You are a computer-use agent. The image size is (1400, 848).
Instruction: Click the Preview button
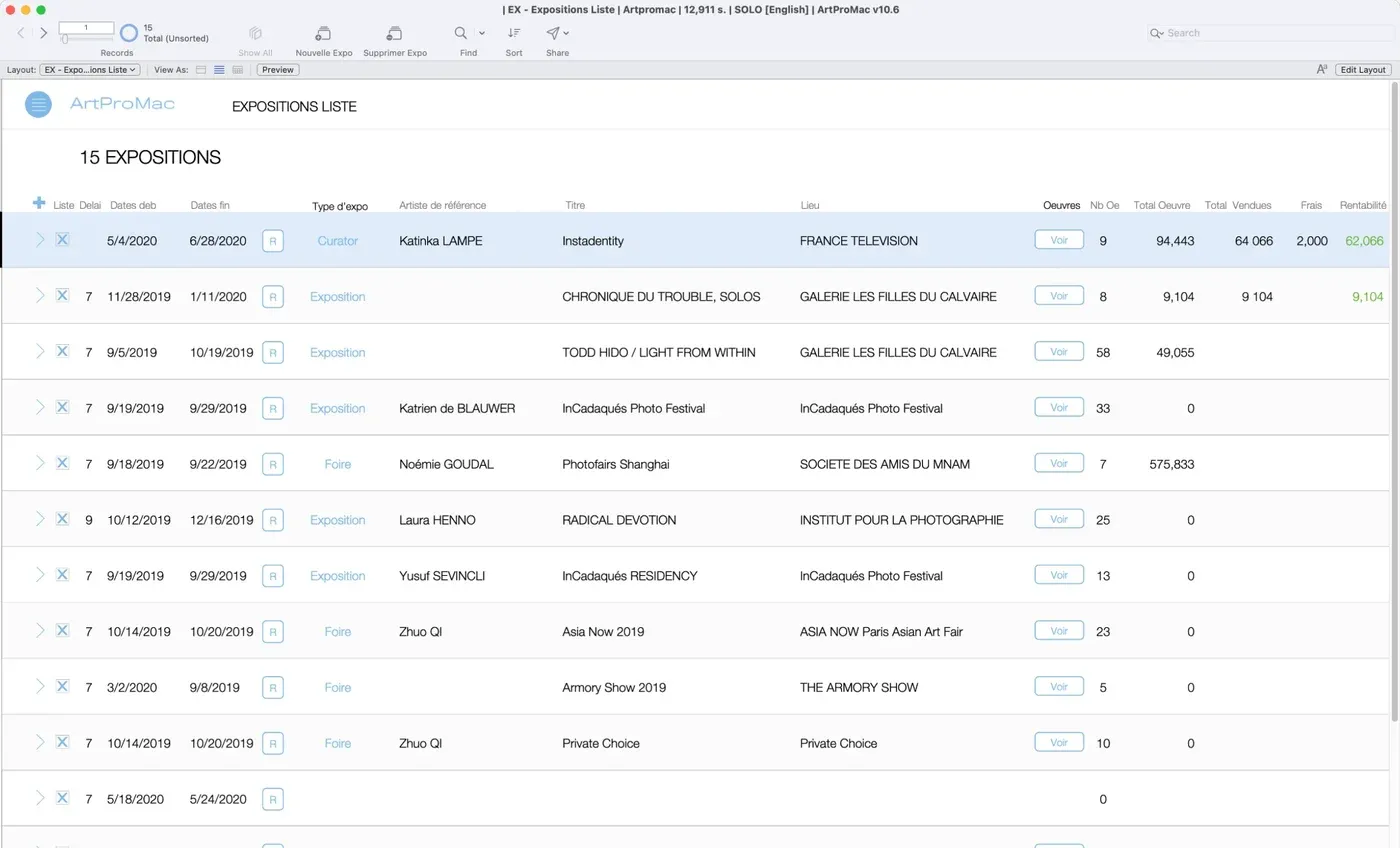coord(278,70)
